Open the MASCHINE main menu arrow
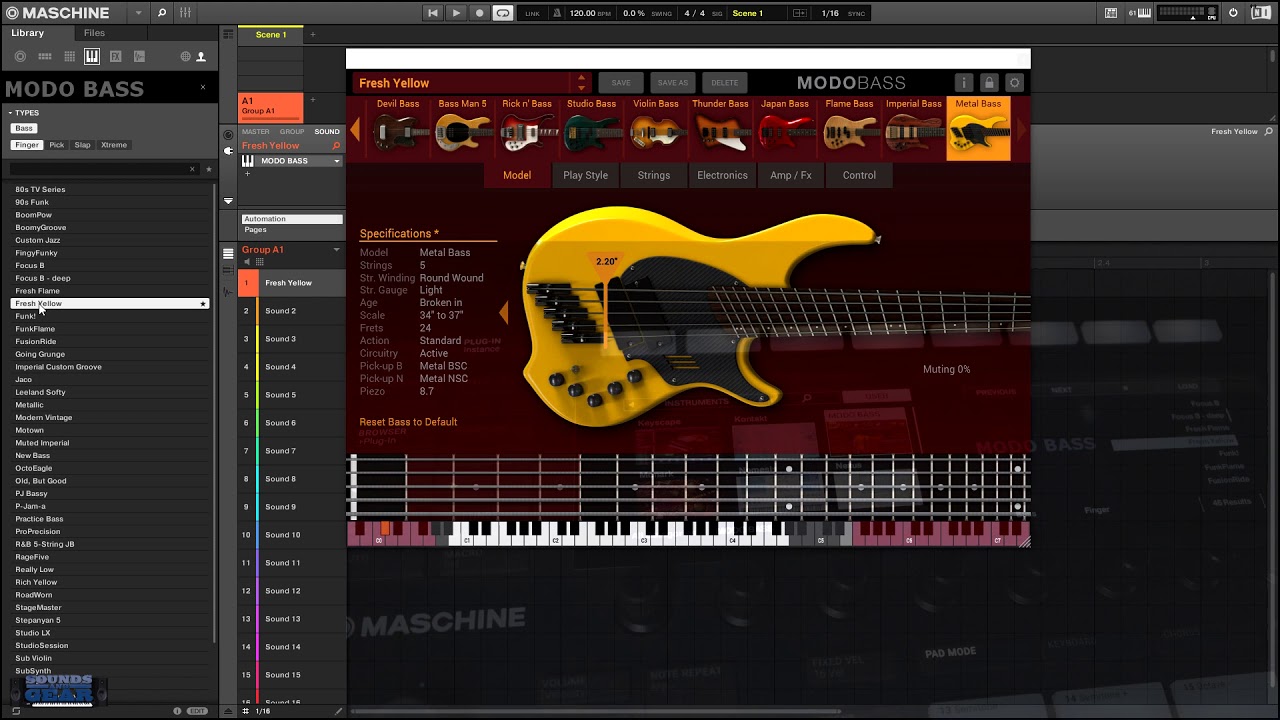The height and width of the screenshot is (720, 1280). (137, 13)
